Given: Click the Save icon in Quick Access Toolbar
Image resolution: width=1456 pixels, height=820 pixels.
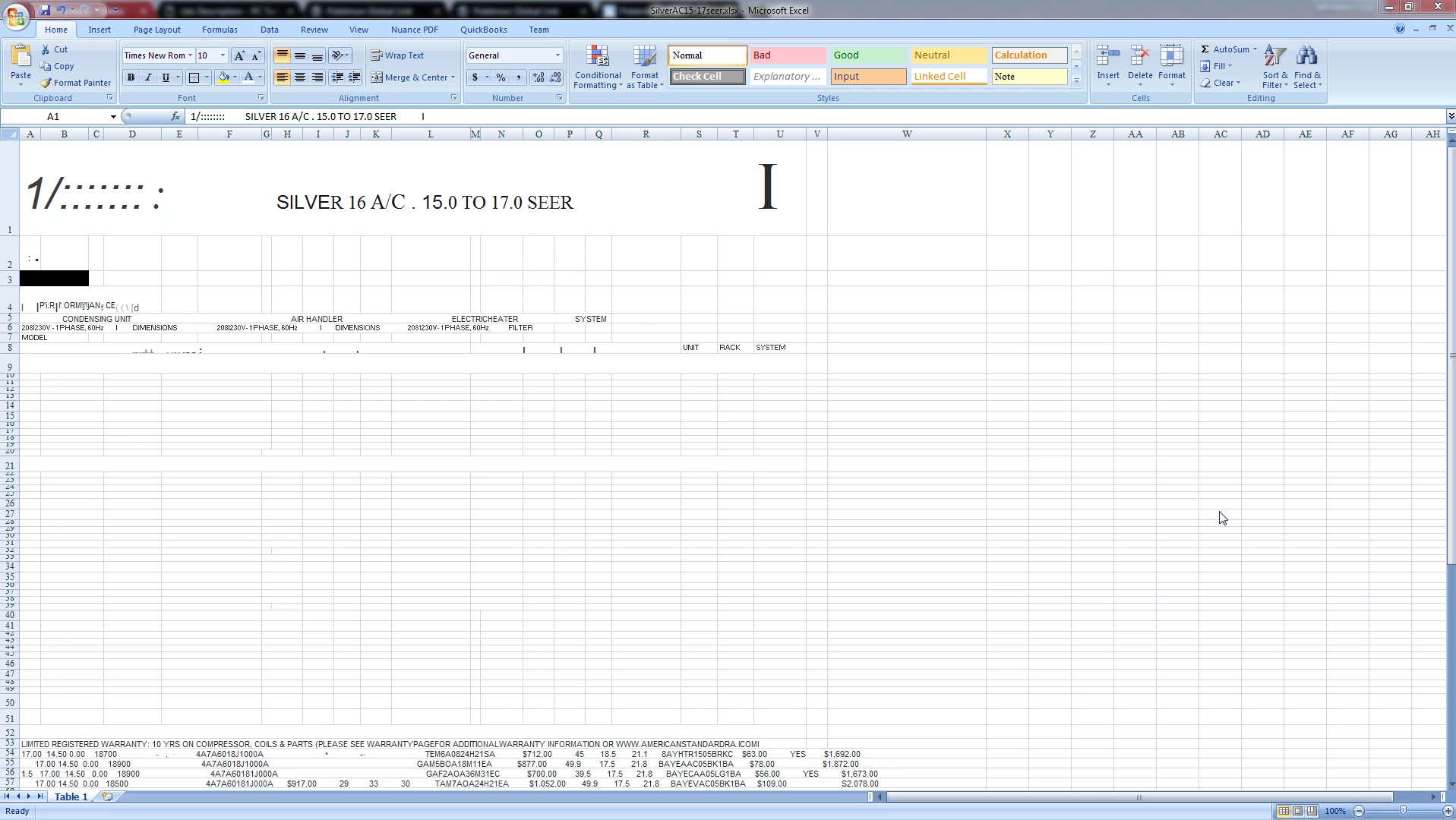Looking at the screenshot, I should (x=45, y=10).
